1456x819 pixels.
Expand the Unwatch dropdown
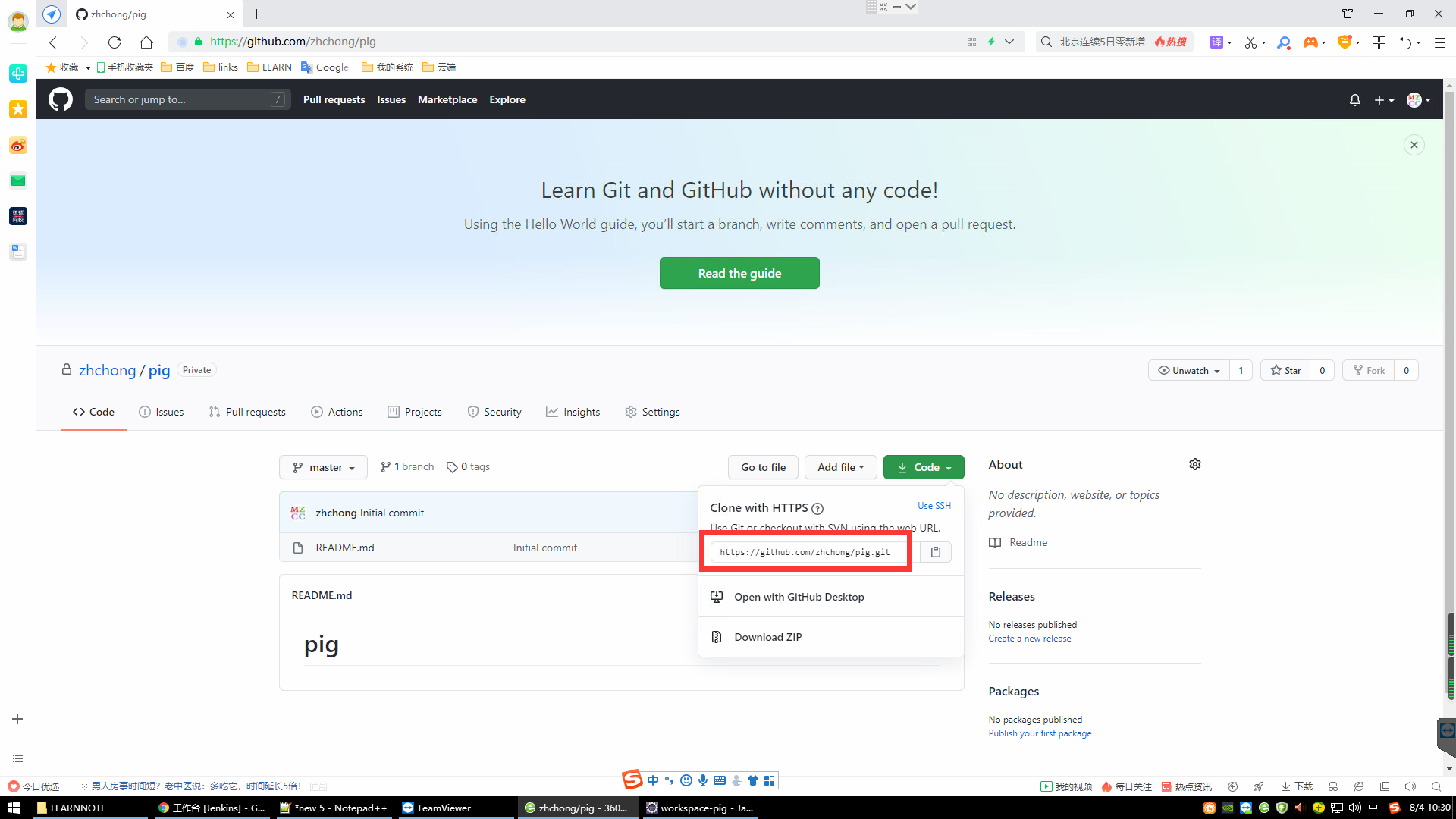coord(1188,370)
